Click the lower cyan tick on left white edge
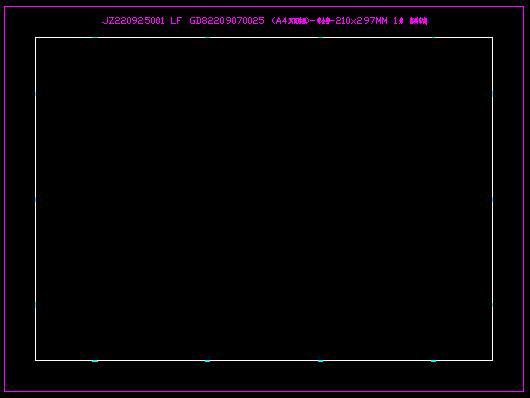The height and width of the screenshot is (398, 530). coord(35,305)
